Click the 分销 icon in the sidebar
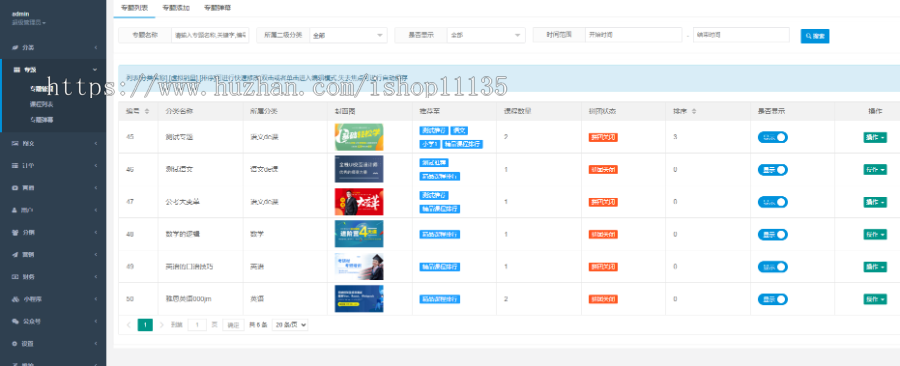 pyautogui.click(x=15, y=232)
